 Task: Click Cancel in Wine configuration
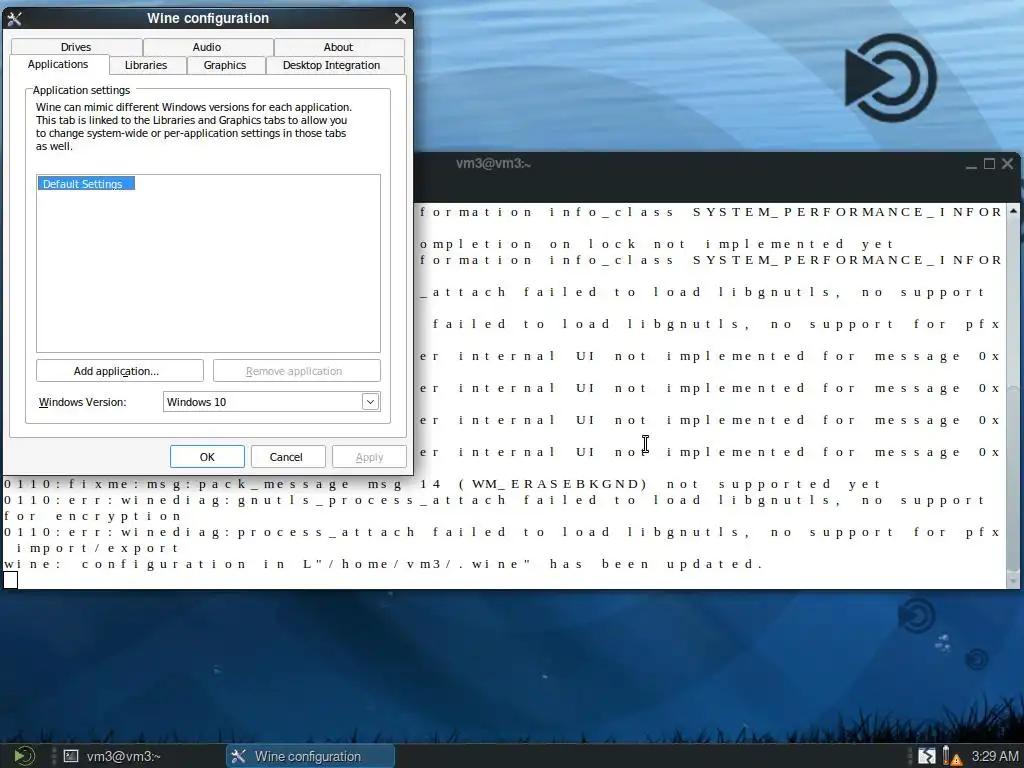pos(287,456)
